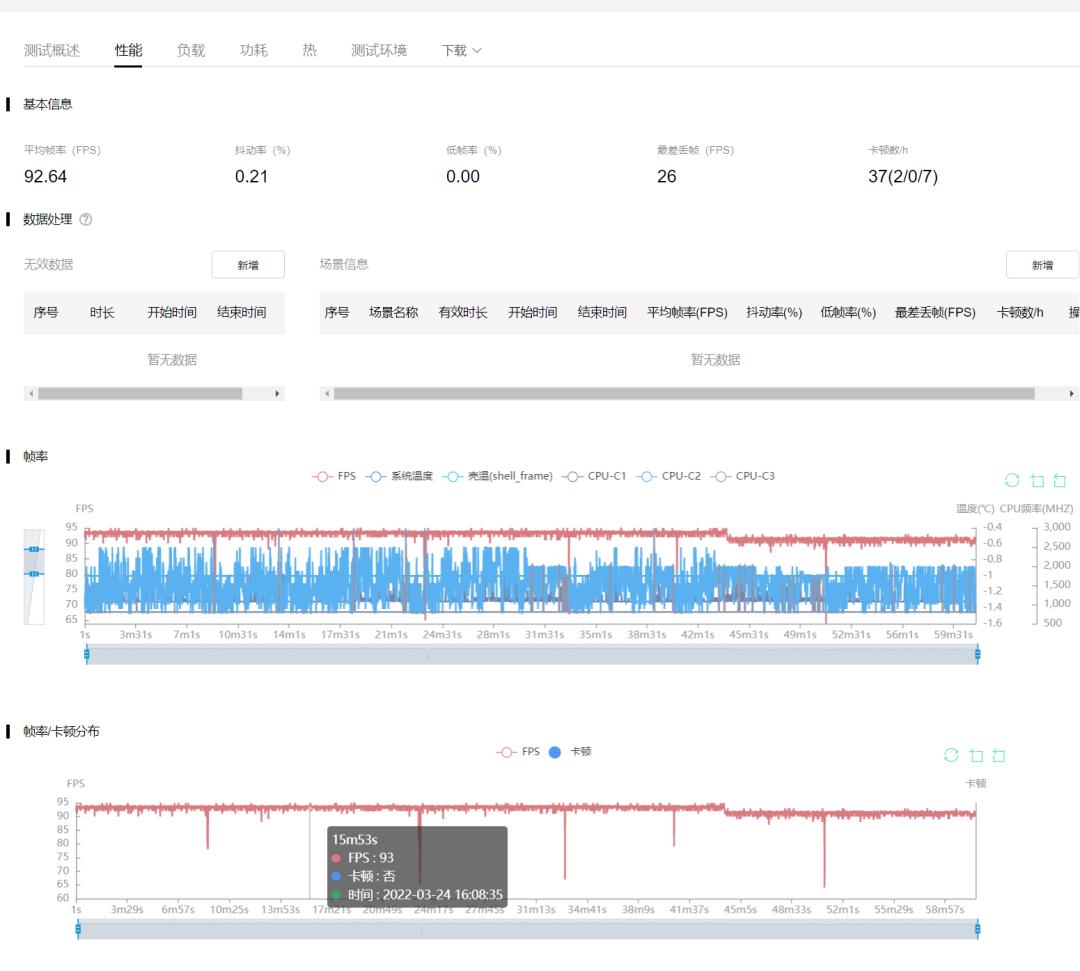Viewport: 1080px width, 971px height.
Task: Click 新增 button under 无效数据
Action: [248, 265]
